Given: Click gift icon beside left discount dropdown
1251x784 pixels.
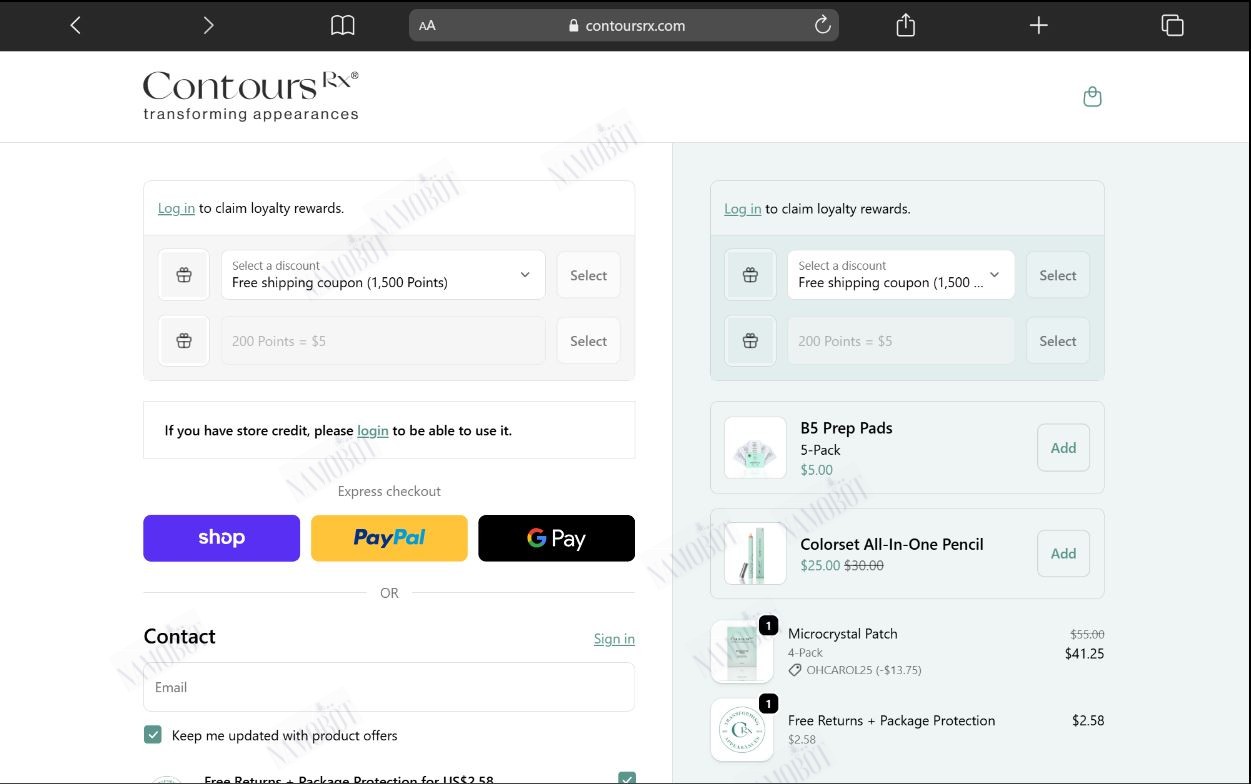Looking at the screenshot, I should tap(184, 275).
